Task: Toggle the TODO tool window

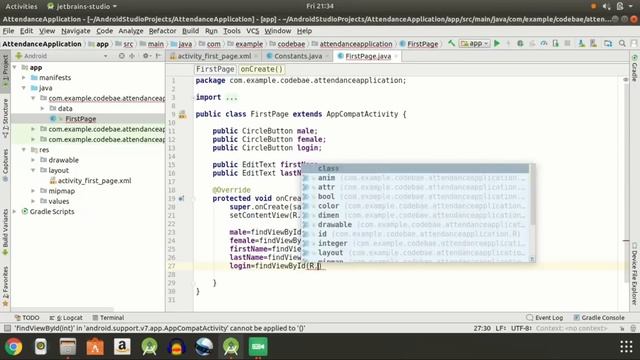Action: point(27,318)
